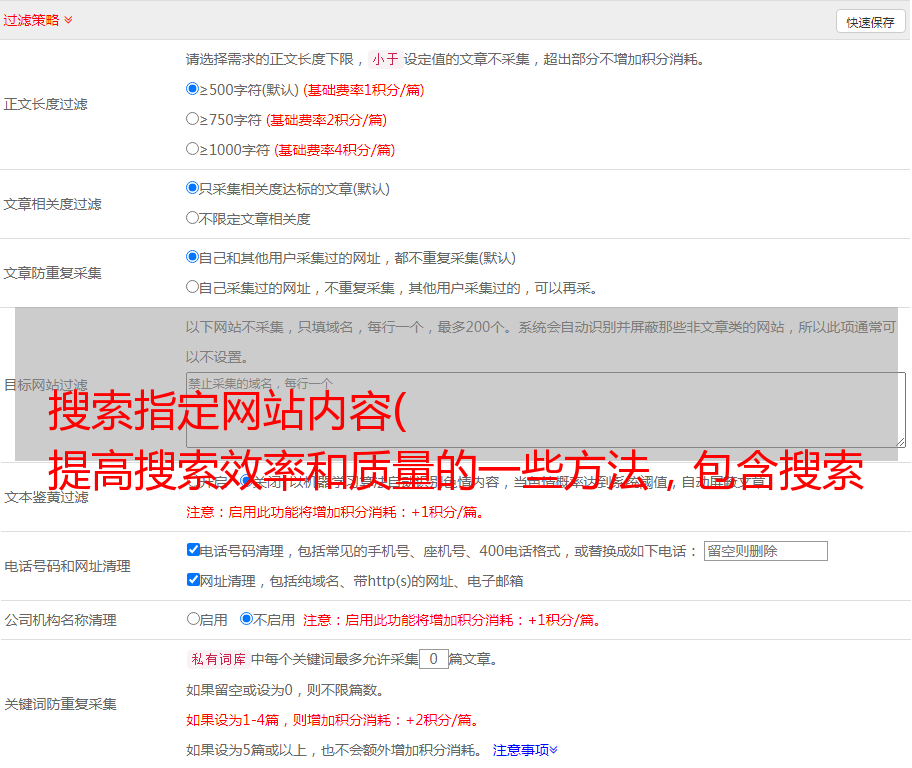912x768 pixels.
Task: Select 不启用 for 公司机构名称清理
Action: click(x=246, y=619)
